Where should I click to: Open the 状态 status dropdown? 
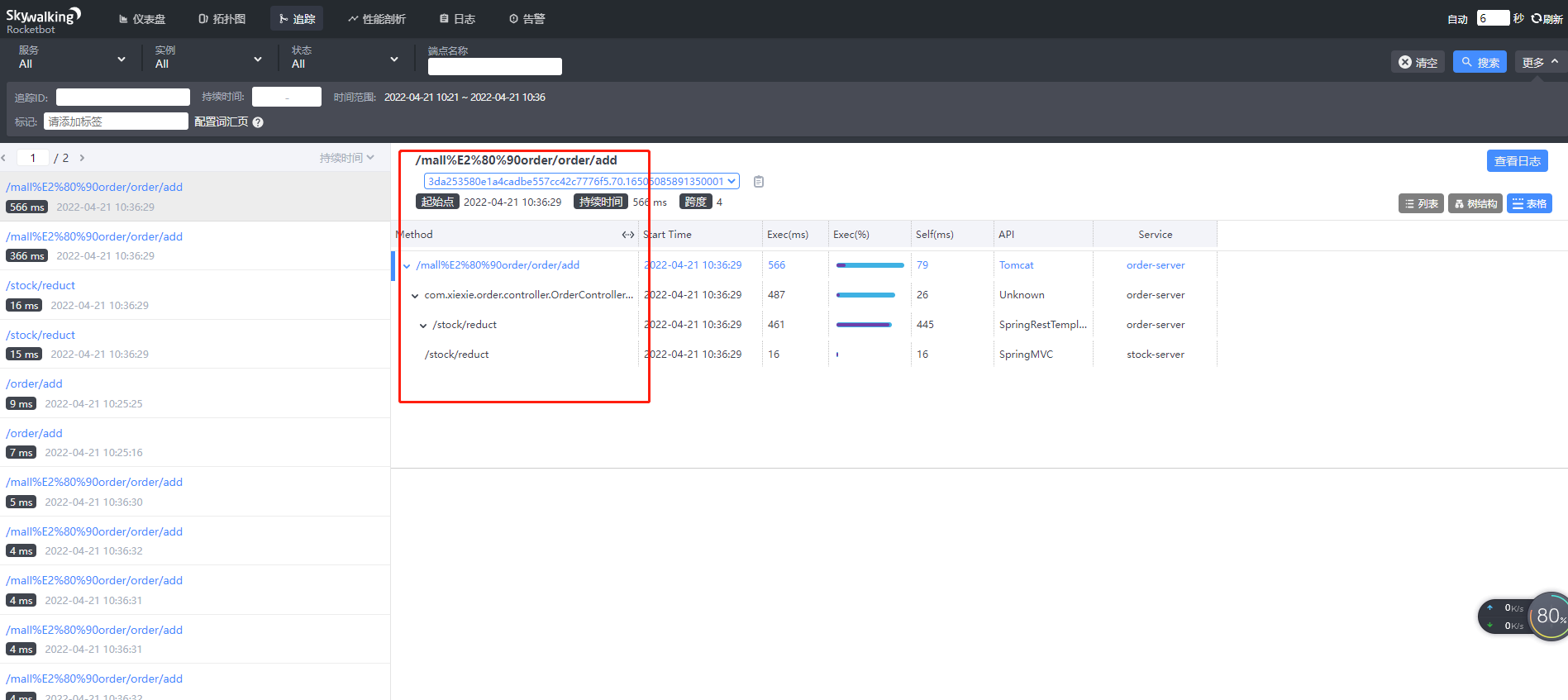click(x=345, y=58)
